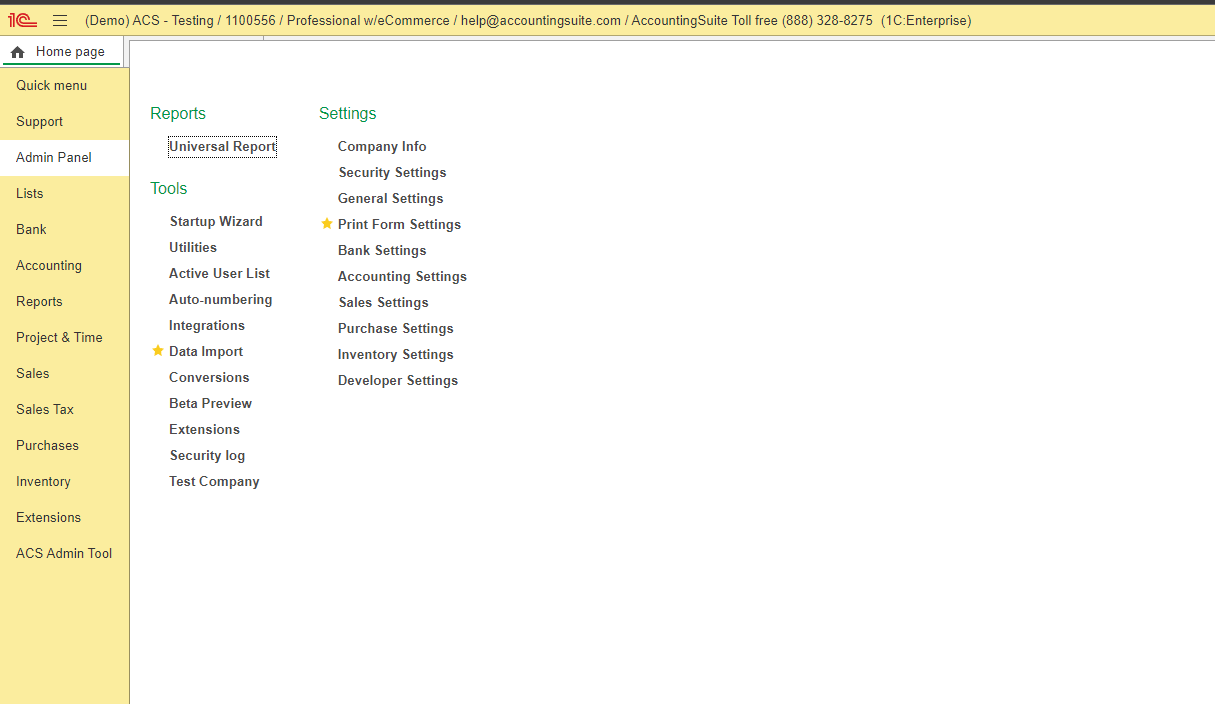Click the Tools group heading
1215x704 pixels.
[169, 189]
